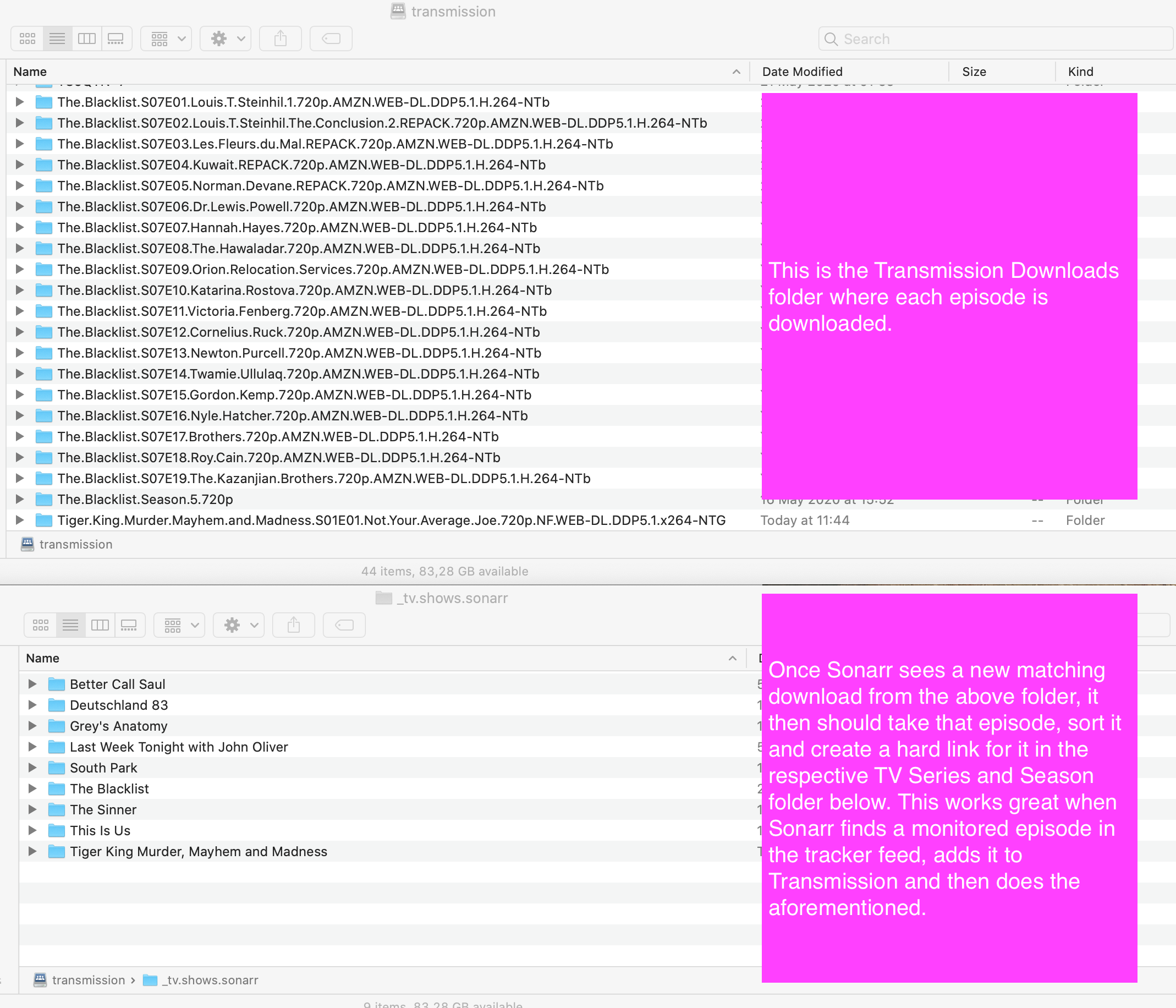
Task: Open the group-by dropdown in the transmission toolbar
Action: 166,38
